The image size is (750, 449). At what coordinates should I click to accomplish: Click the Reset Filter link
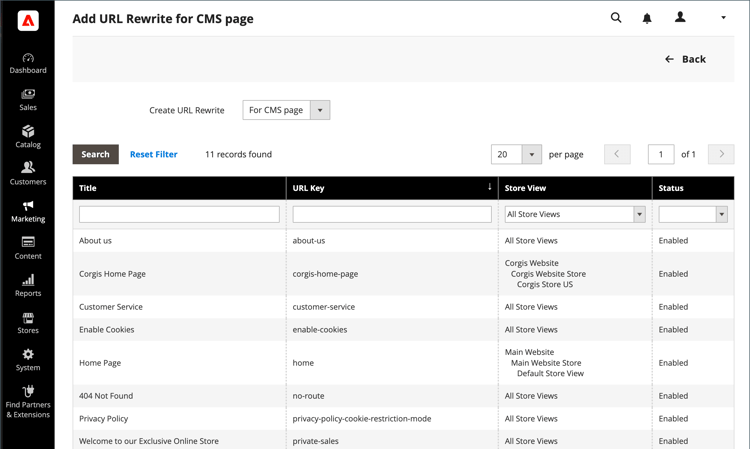tap(154, 154)
